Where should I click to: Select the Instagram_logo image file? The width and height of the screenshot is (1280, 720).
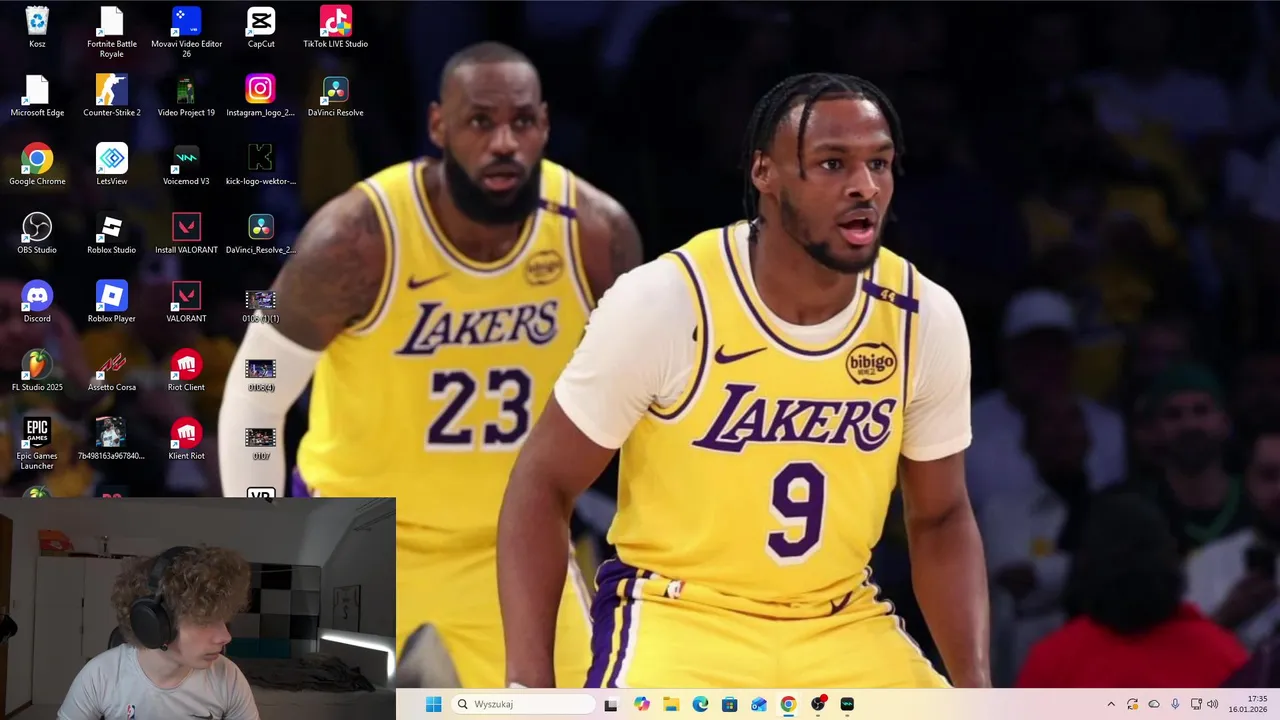[261, 96]
